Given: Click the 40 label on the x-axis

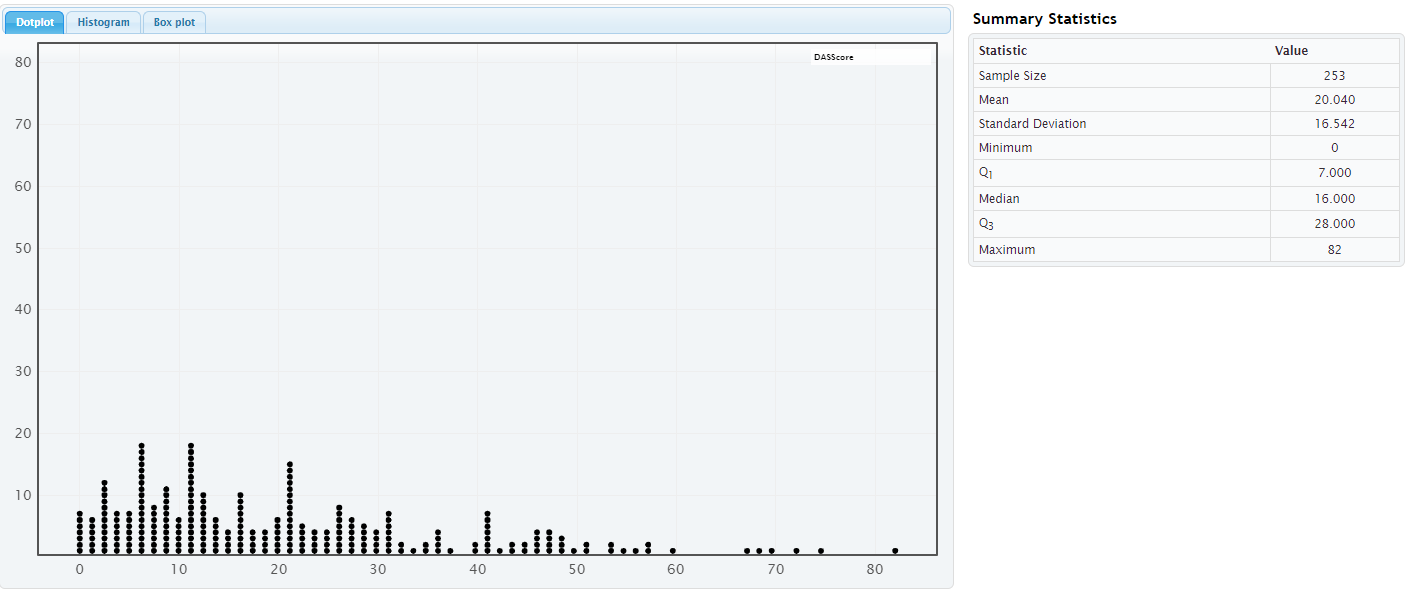Looking at the screenshot, I should 477,569.
